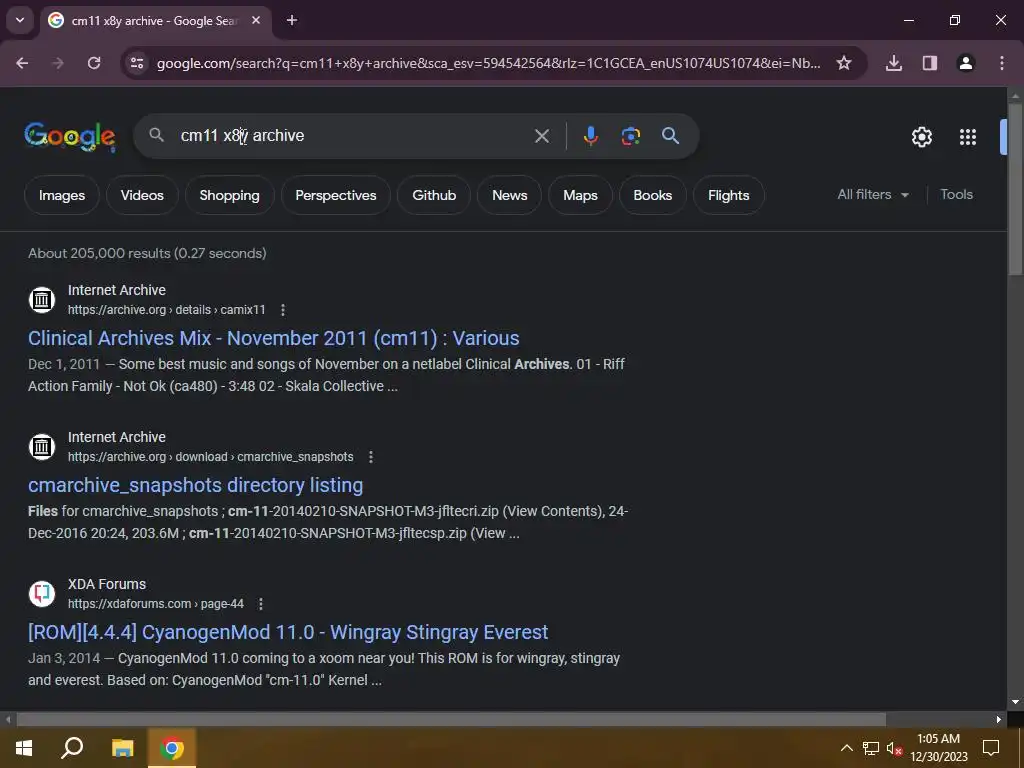Open new tab with plus button
The height and width of the screenshot is (768, 1024).
click(x=292, y=21)
